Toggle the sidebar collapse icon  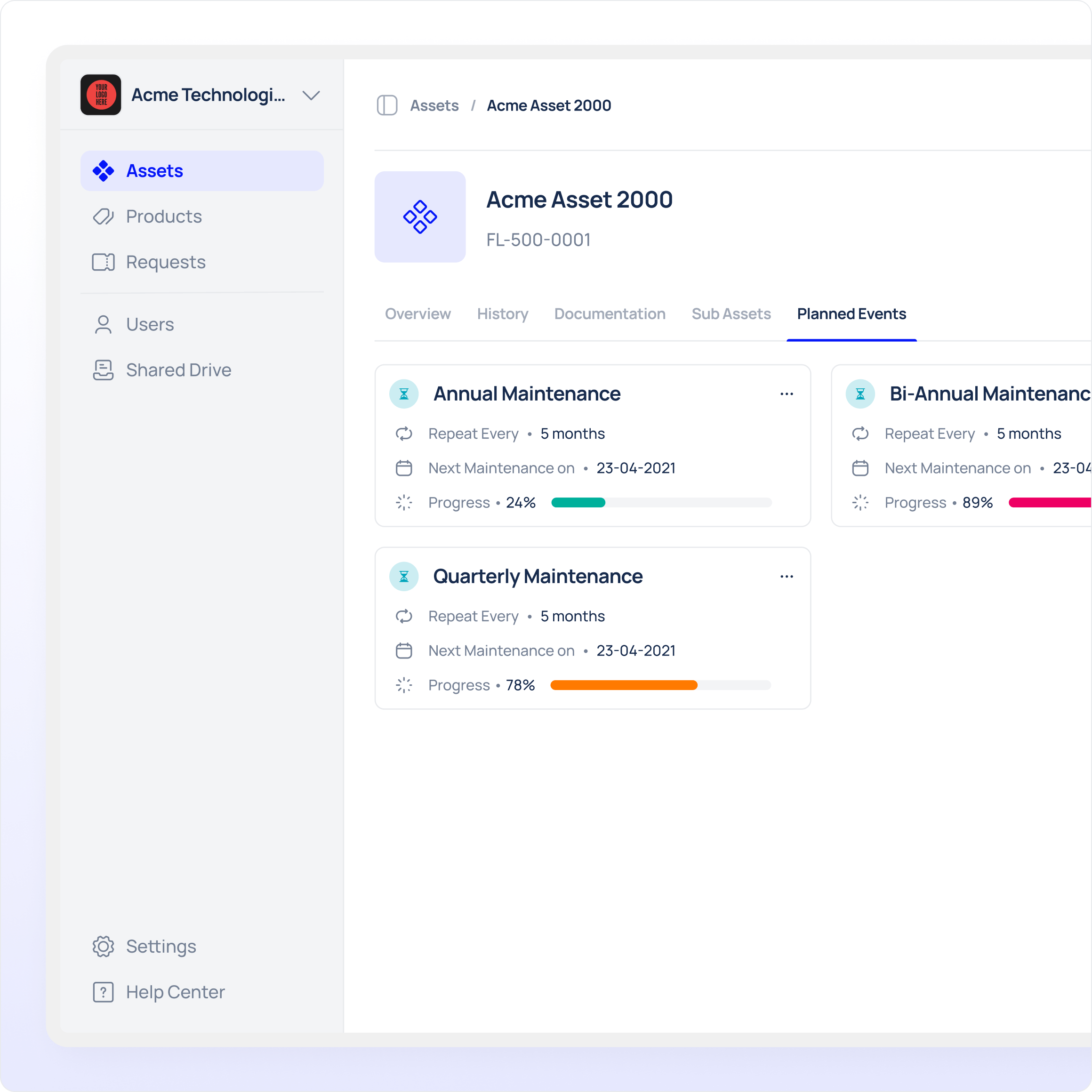tap(387, 106)
